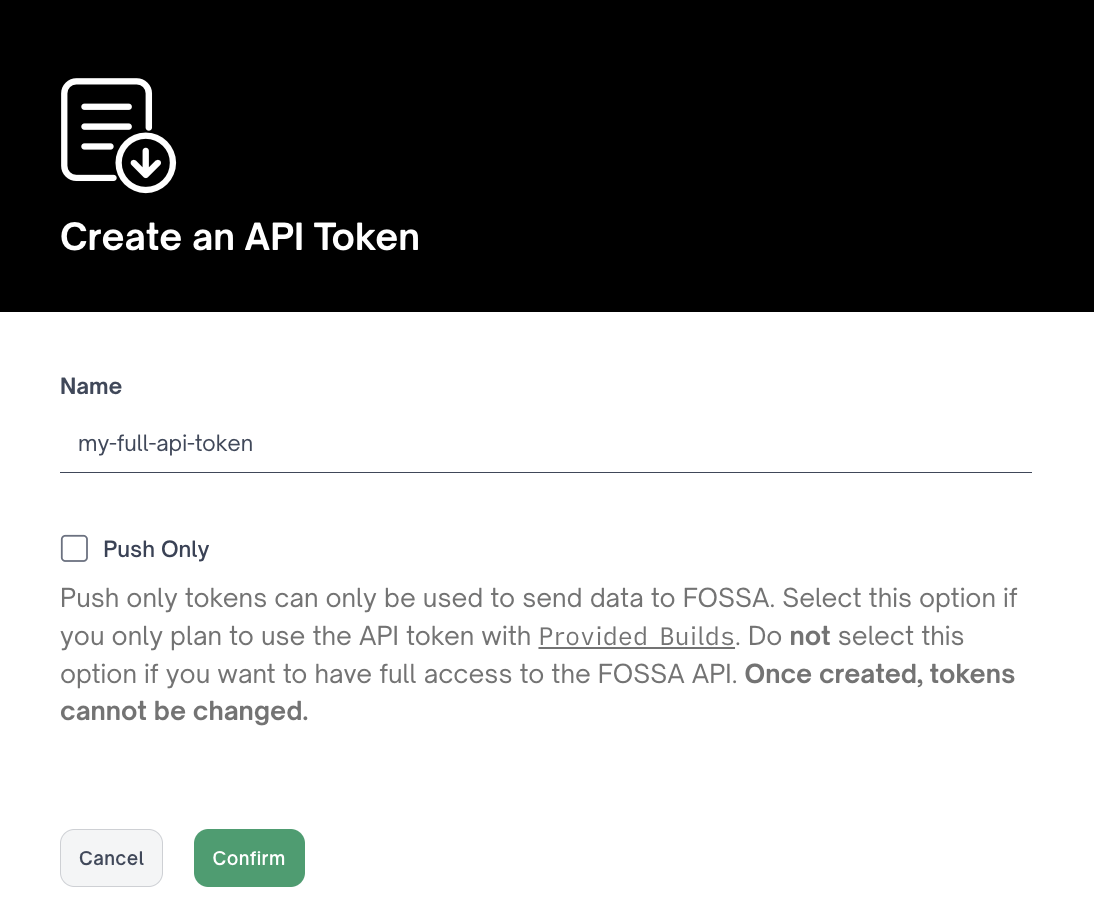Click the "Name" field label
This screenshot has height=914, width=1094.
(91, 386)
